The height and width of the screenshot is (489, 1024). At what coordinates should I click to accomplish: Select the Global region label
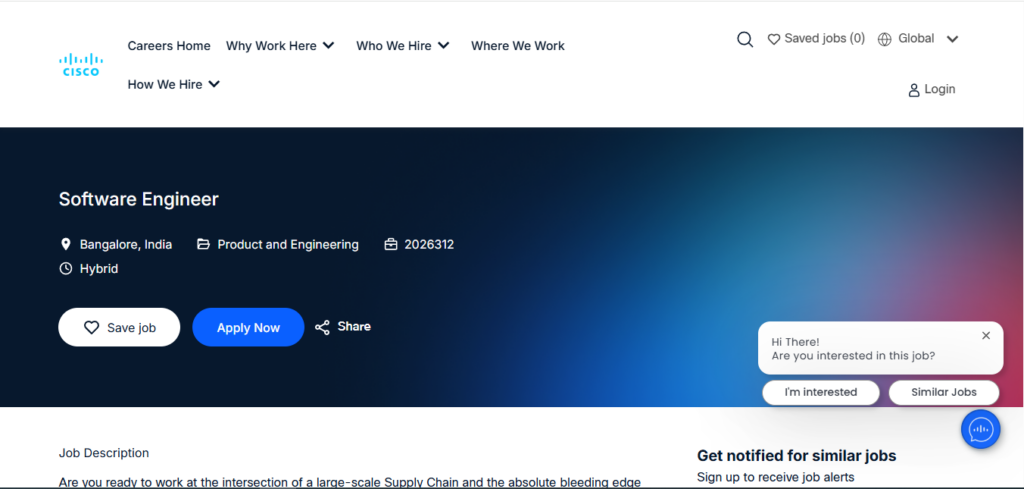coord(916,39)
